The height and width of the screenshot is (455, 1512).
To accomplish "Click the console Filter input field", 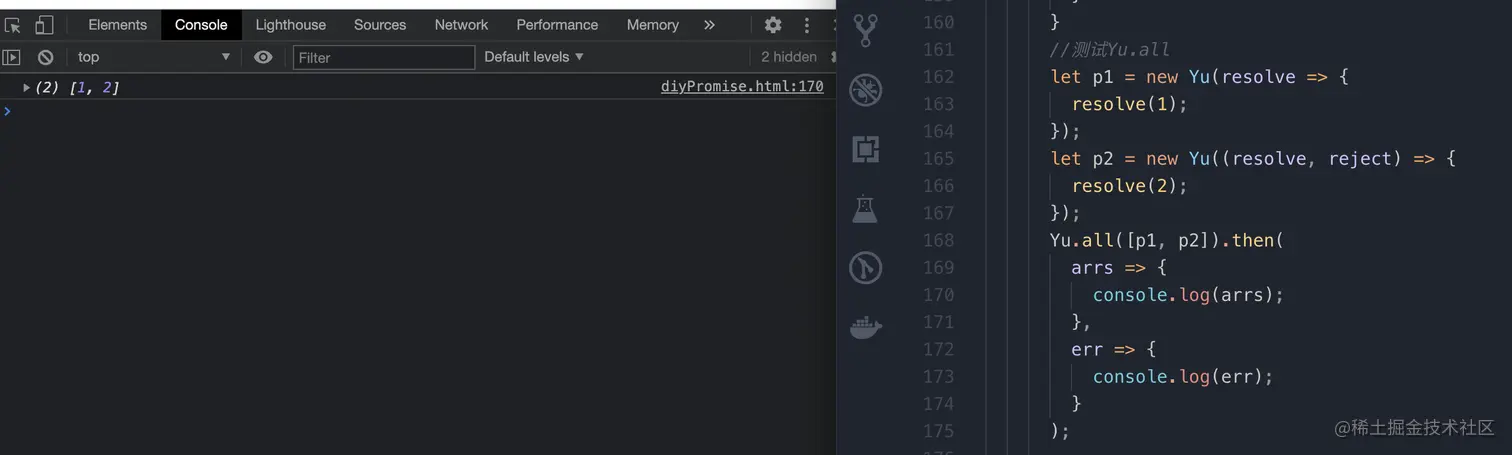I will pos(384,57).
